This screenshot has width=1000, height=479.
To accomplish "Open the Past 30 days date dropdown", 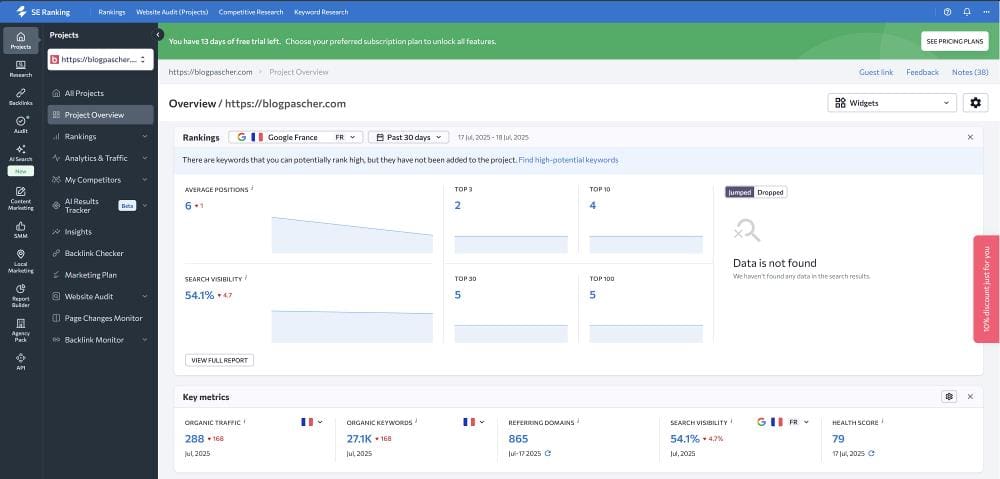I will (x=408, y=137).
